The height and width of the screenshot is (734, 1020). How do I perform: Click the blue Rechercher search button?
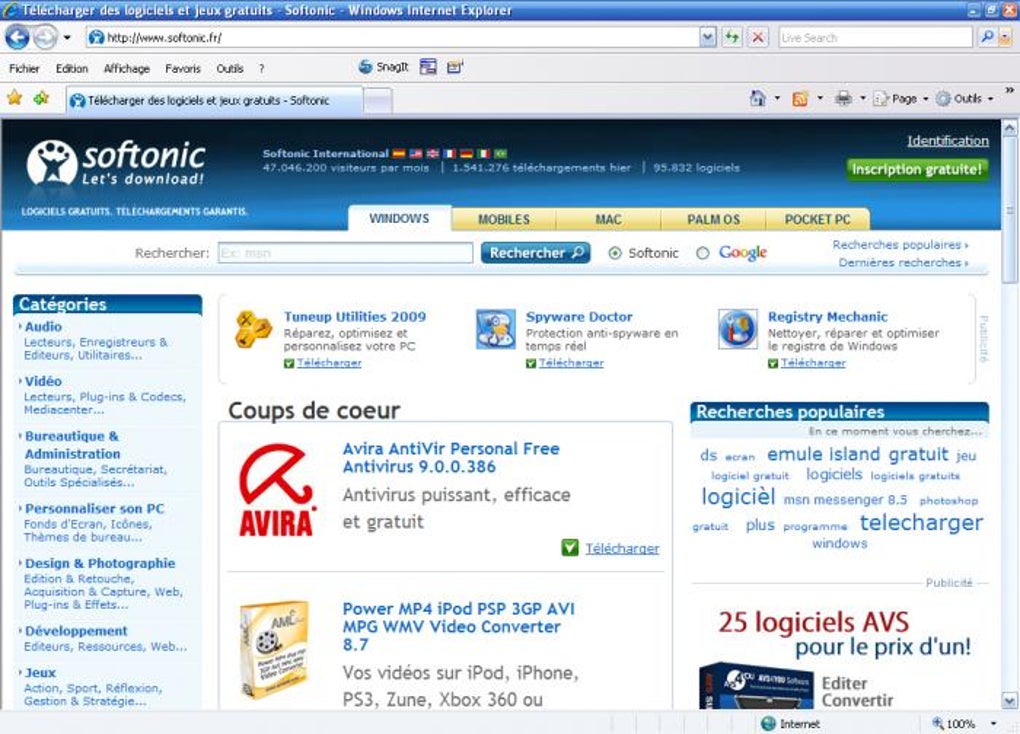(x=535, y=252)
